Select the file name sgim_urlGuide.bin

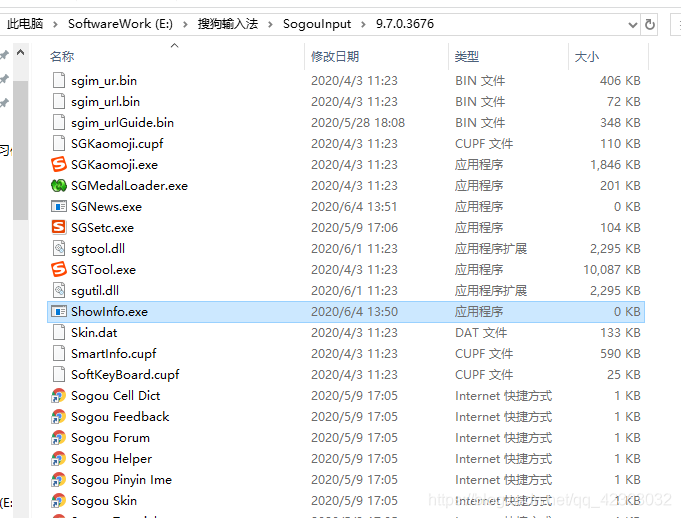pos(122,122)
